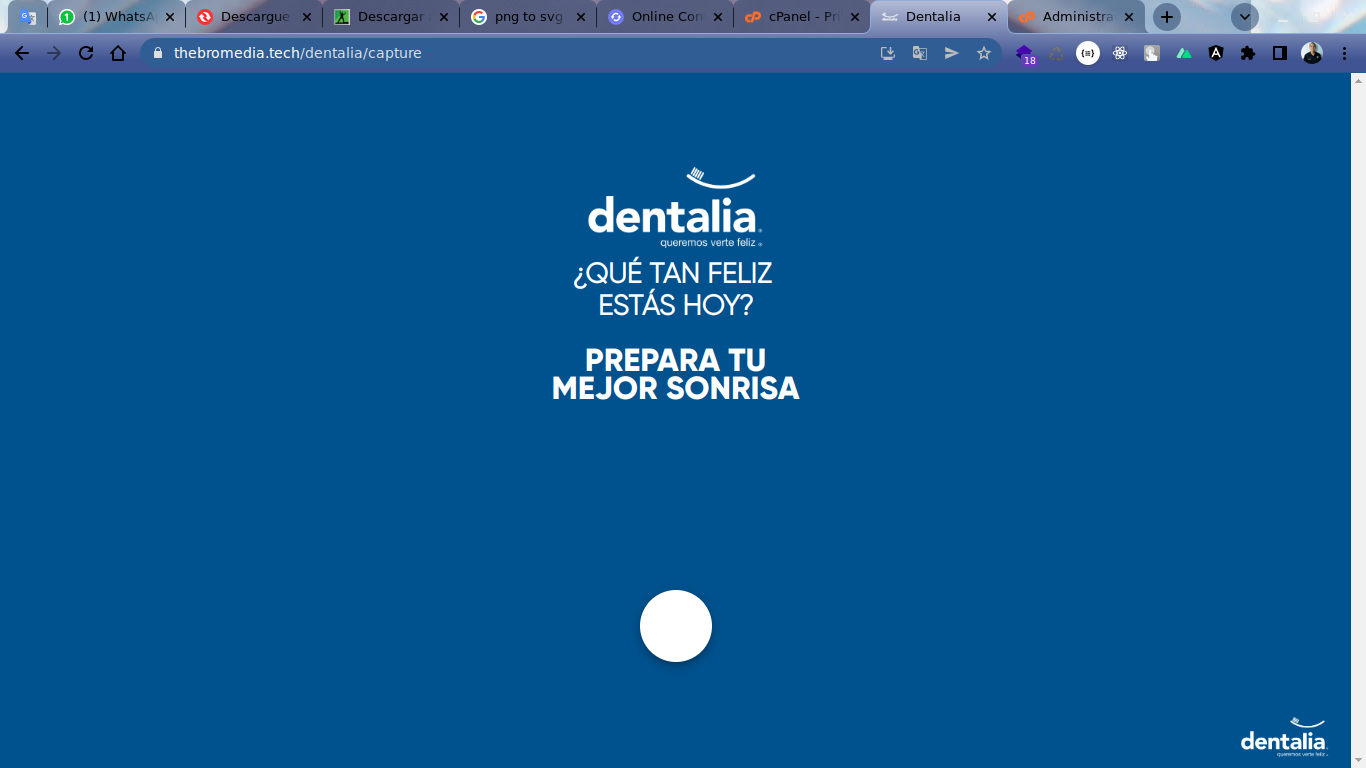
Task: Open the Chrome three-dot settings menu
Action: tap(1344, 53)
